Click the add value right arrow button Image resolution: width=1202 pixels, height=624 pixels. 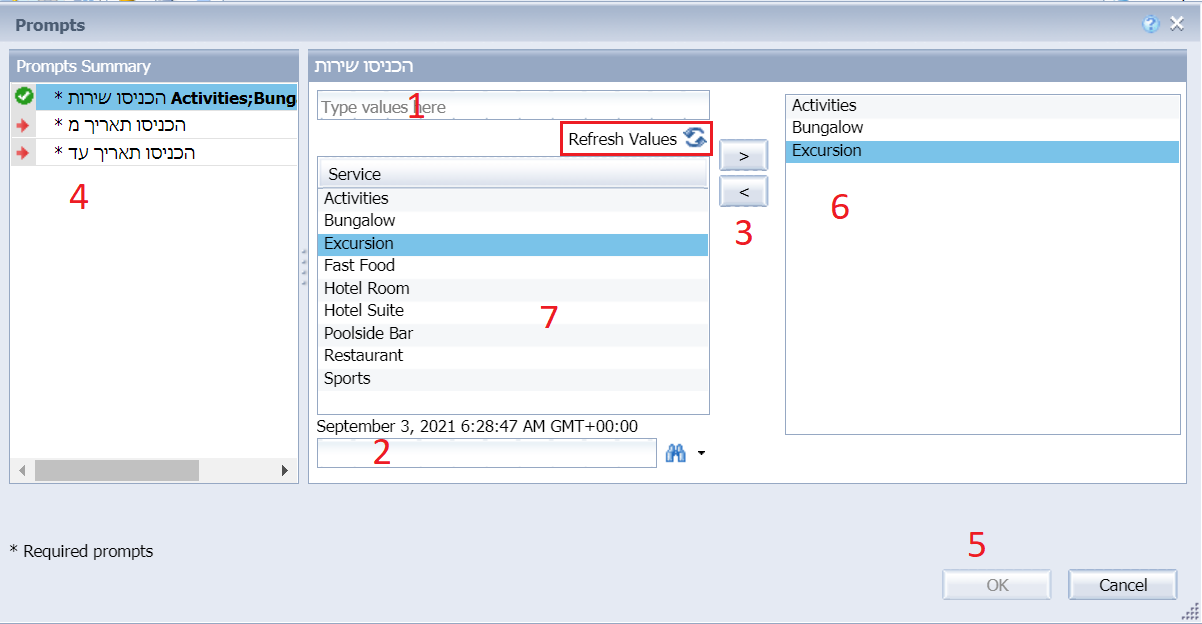(743, 156)
